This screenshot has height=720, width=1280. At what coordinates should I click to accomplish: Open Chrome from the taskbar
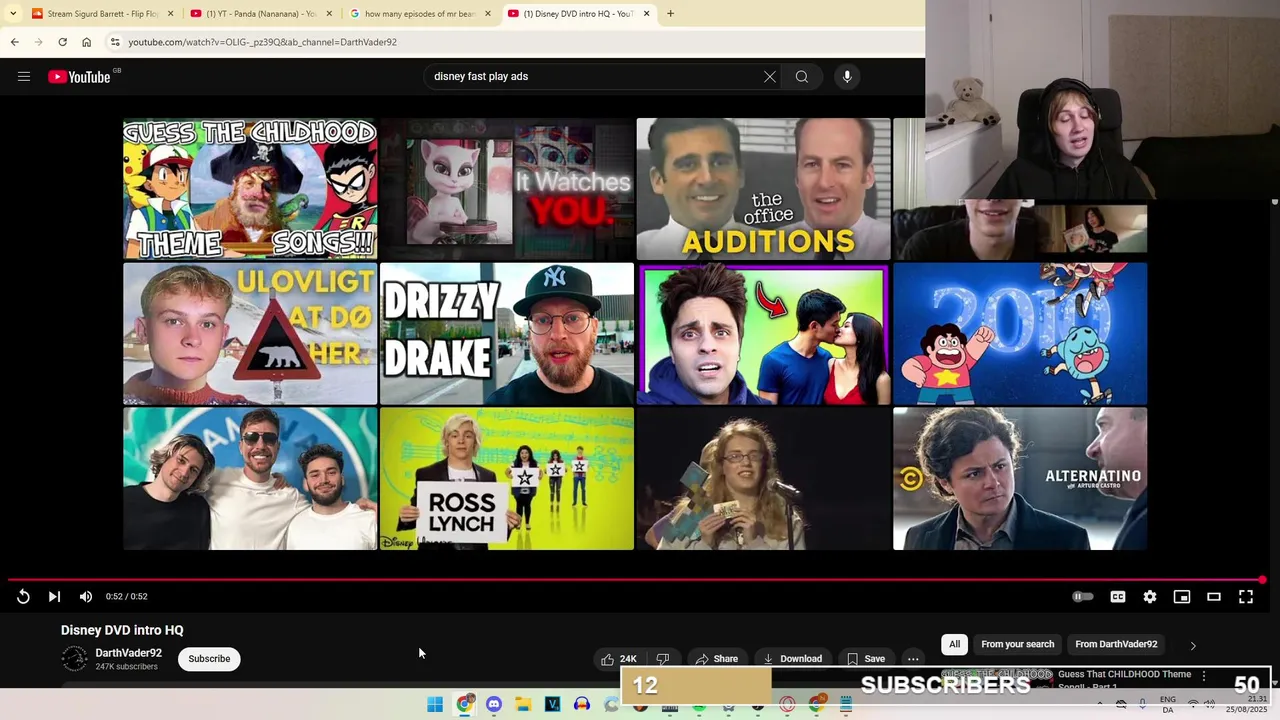pos(464,705)
